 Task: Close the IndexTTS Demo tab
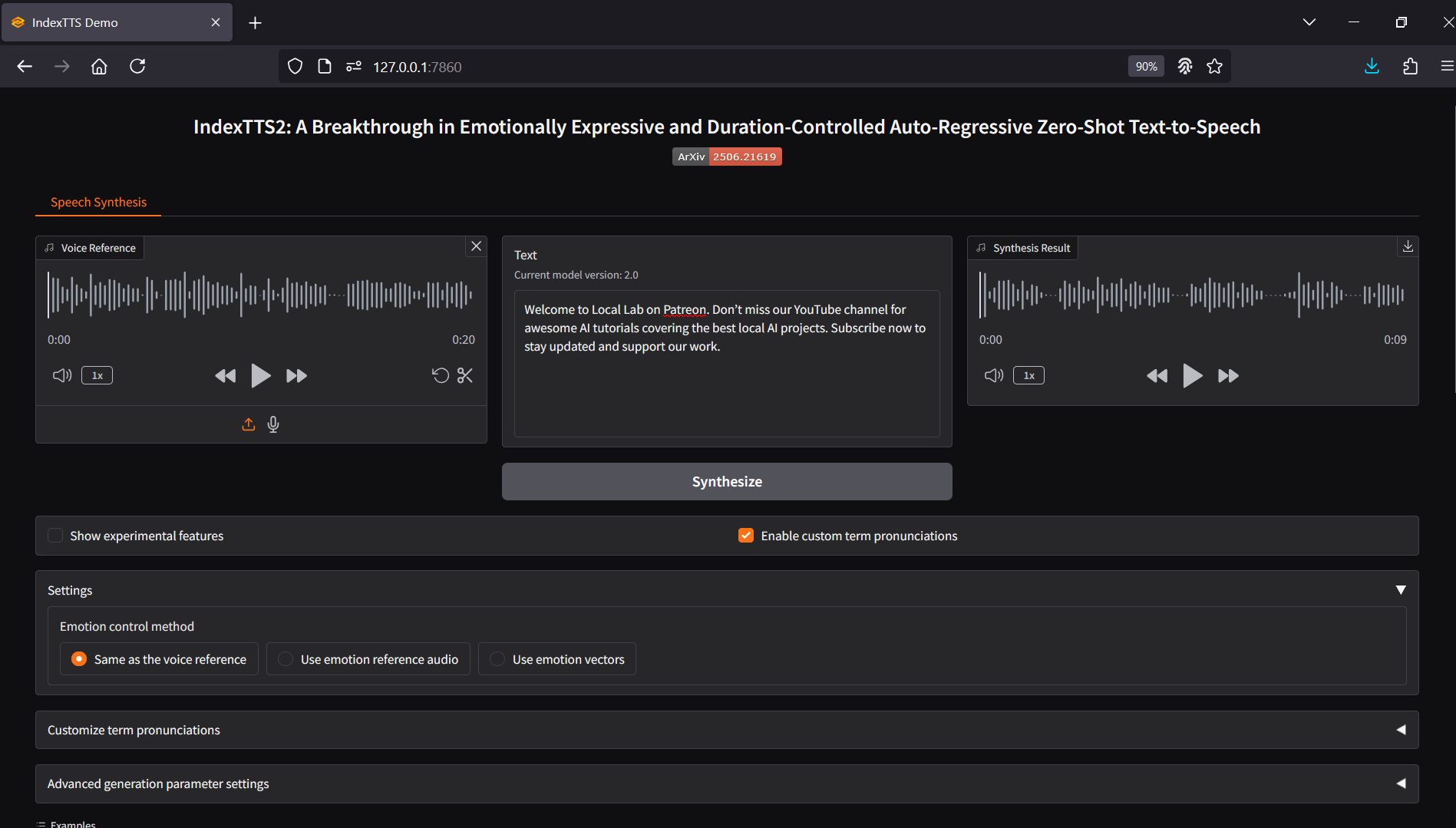[x=216, y=22]
